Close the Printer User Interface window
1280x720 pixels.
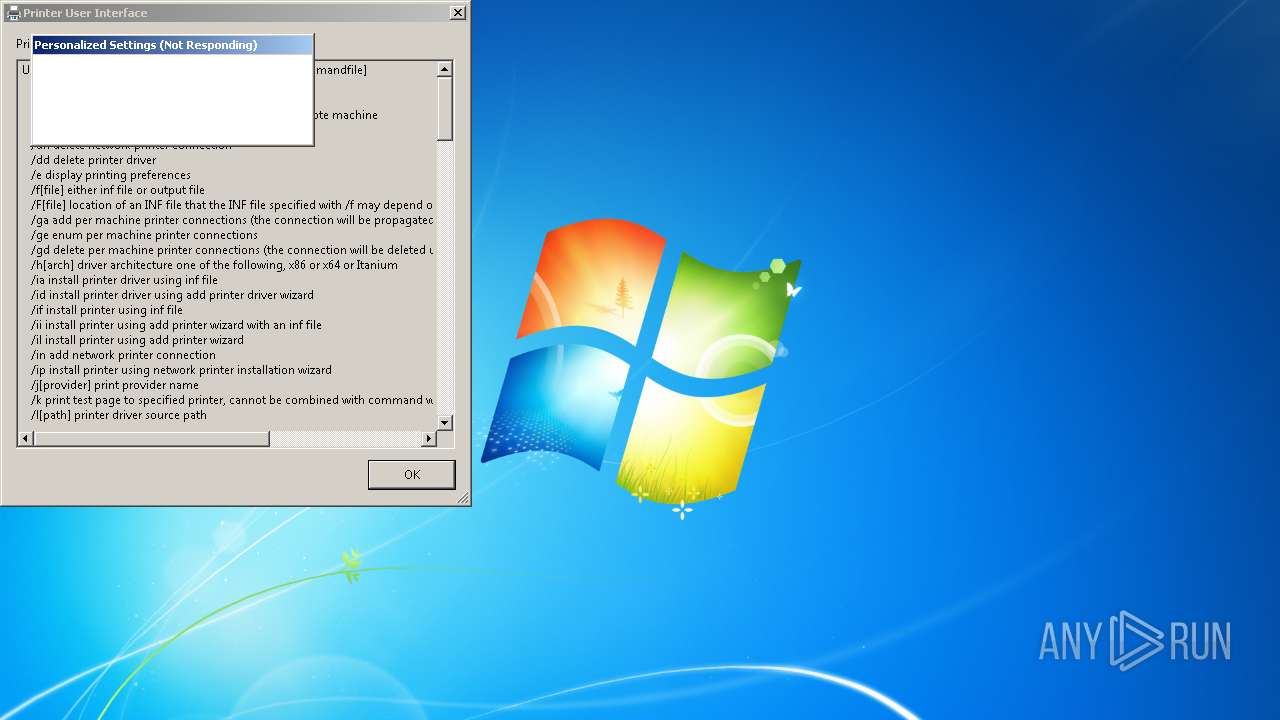tap(457, 13)
